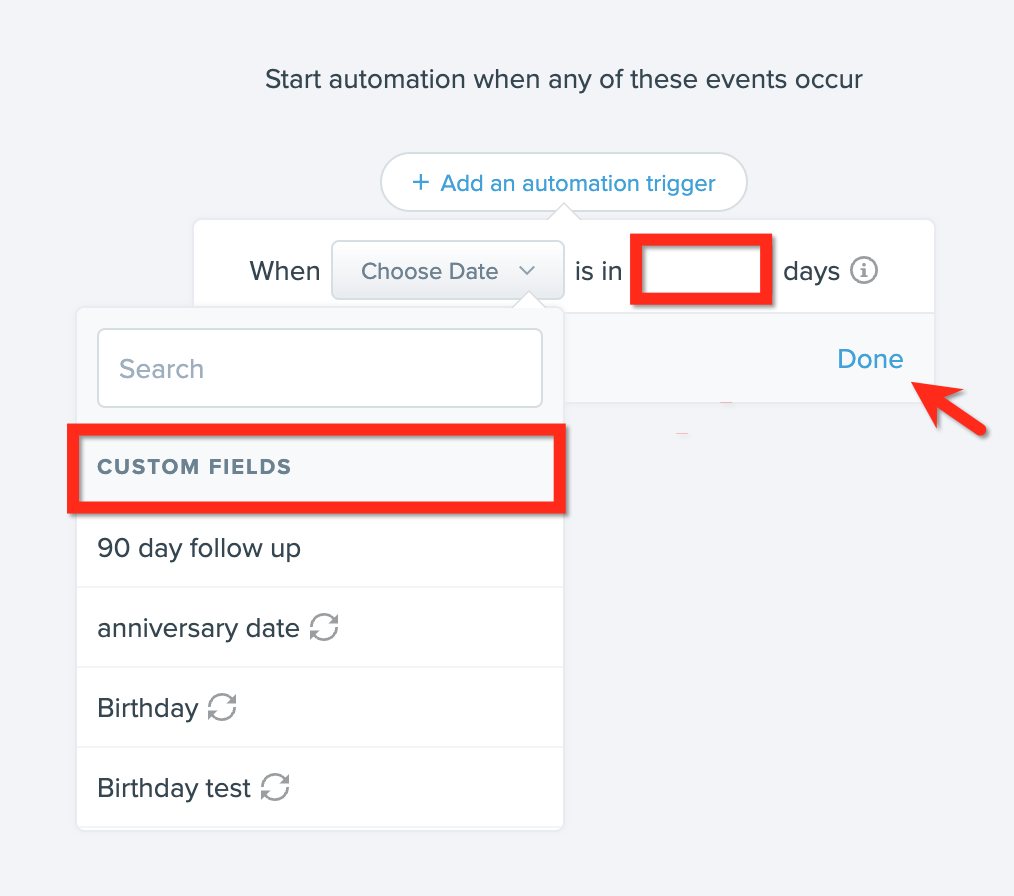1014x896 pixels.
Task: Click the recurring icon beside Birthday test
Action: coord(275,787)
